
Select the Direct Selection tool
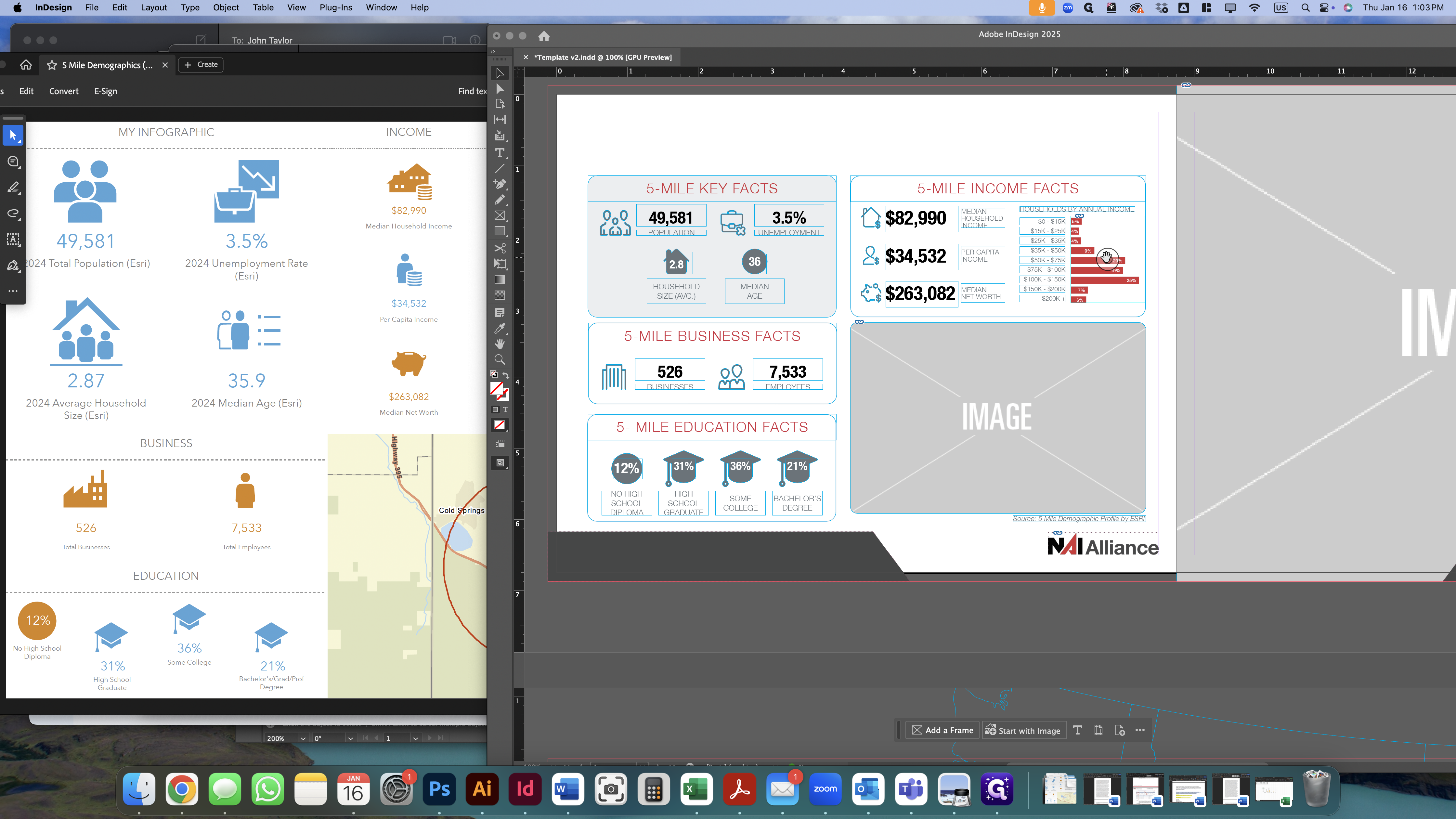(500, 89)
